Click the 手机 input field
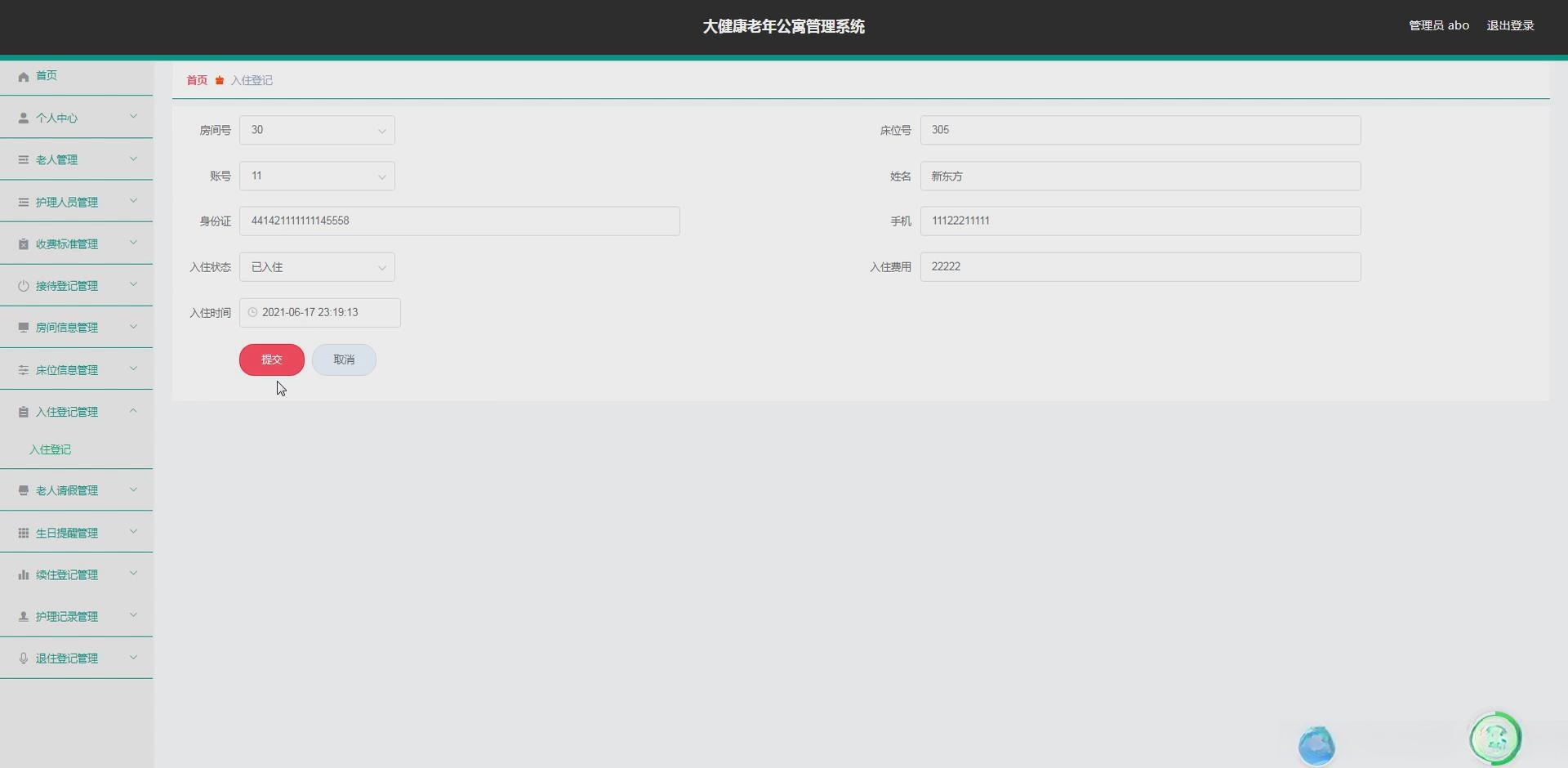Viewport: 1568px width, 768px height. [x=1140, y=221]
